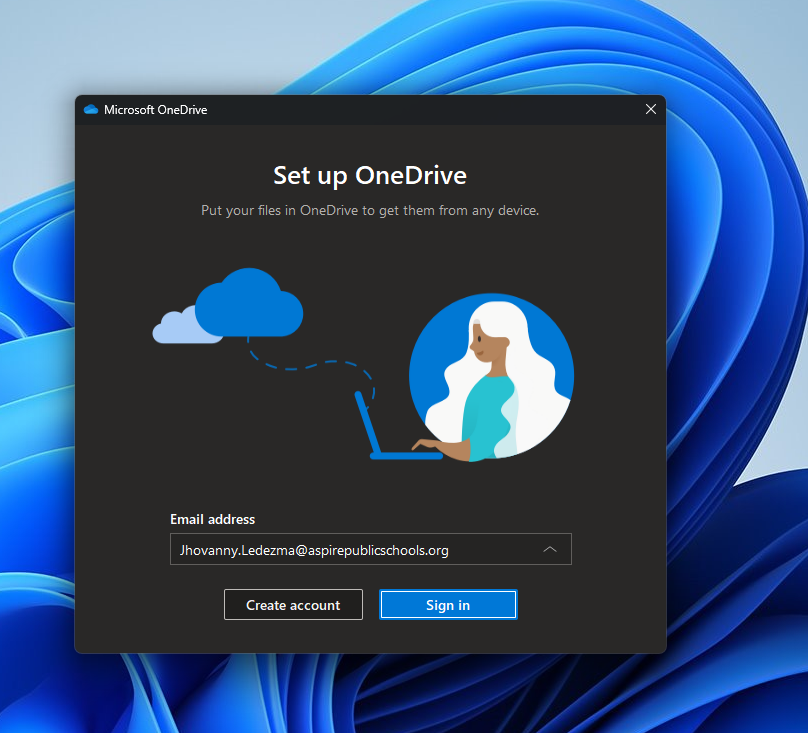Click the Email address label
The width and height of the screenshot is (808, 733).
[x=212, y=519]
